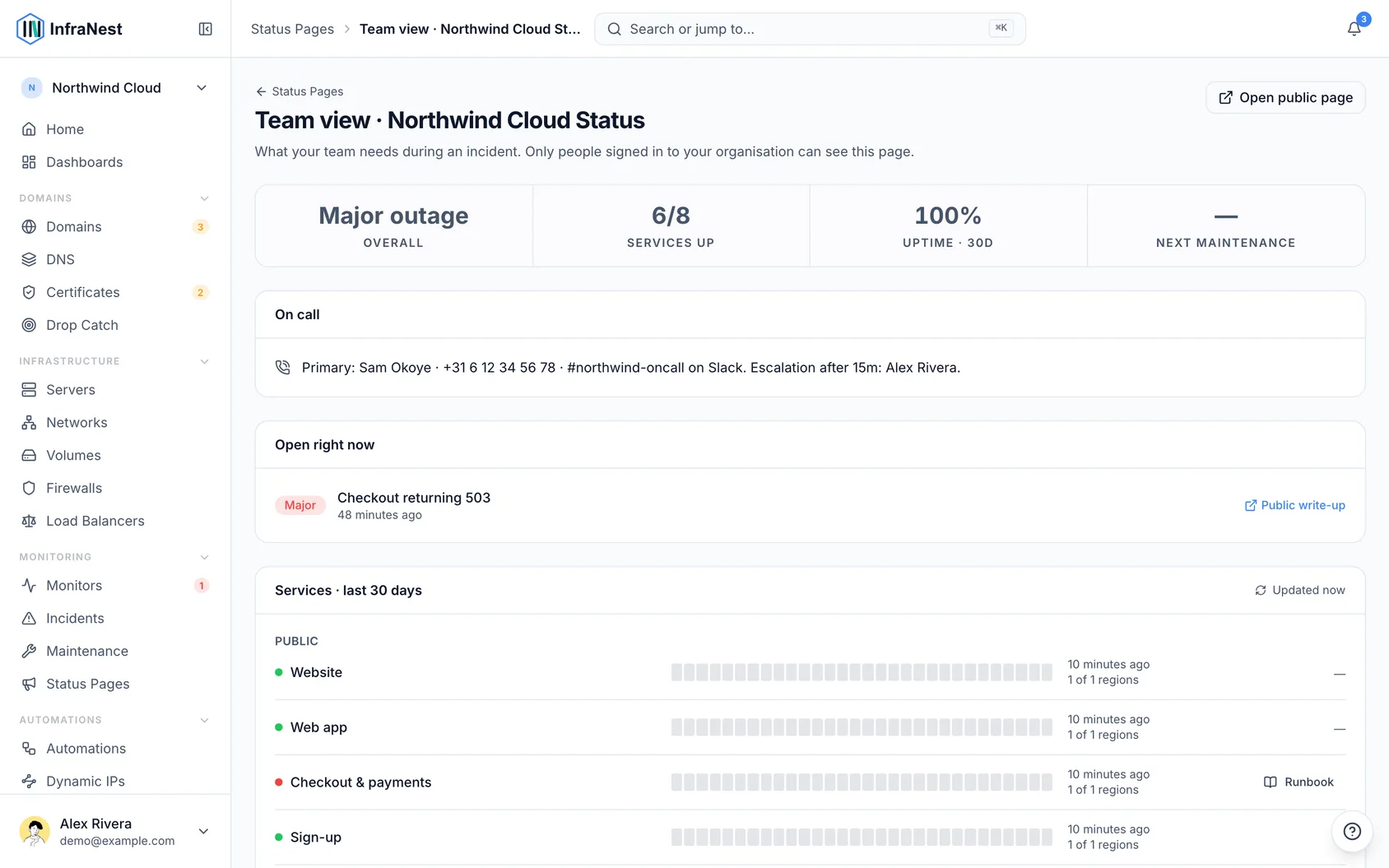Open the Public write-up link
The width and height of the screenshot is (1389, 868).
point(1294,505)
